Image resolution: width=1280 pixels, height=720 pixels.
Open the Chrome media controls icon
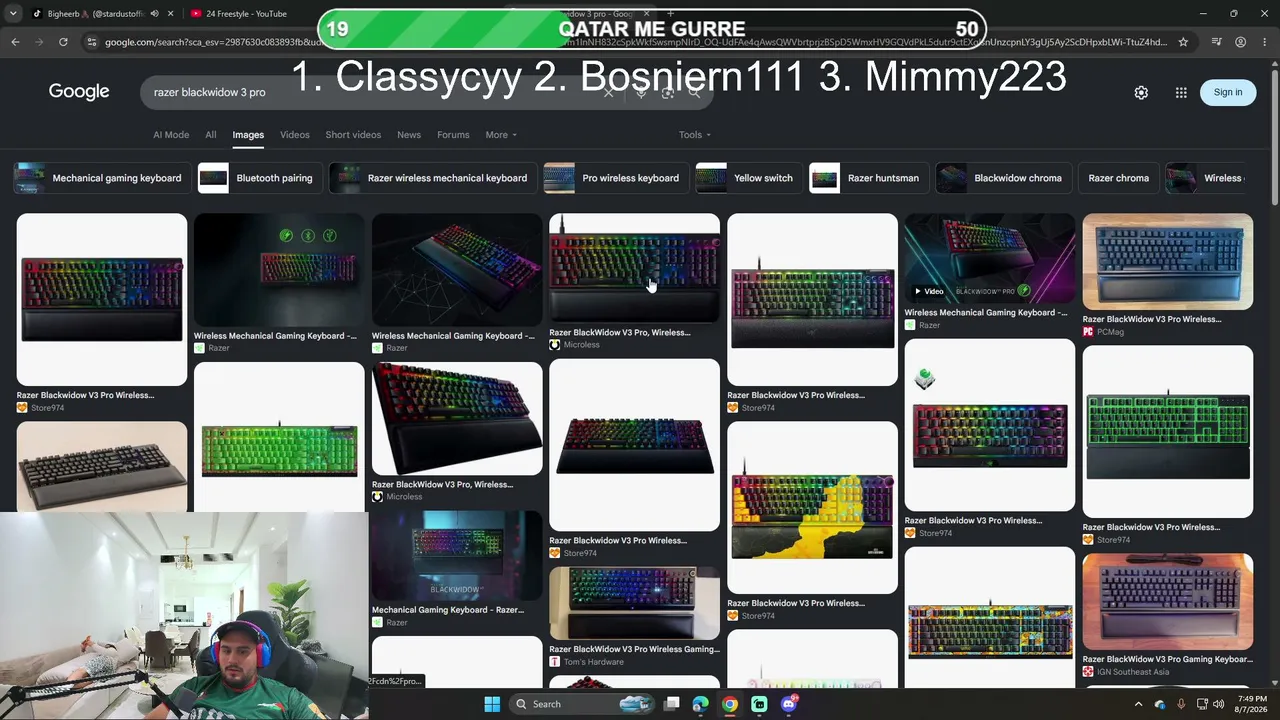pyautogui.click(x=1216, y=42)
